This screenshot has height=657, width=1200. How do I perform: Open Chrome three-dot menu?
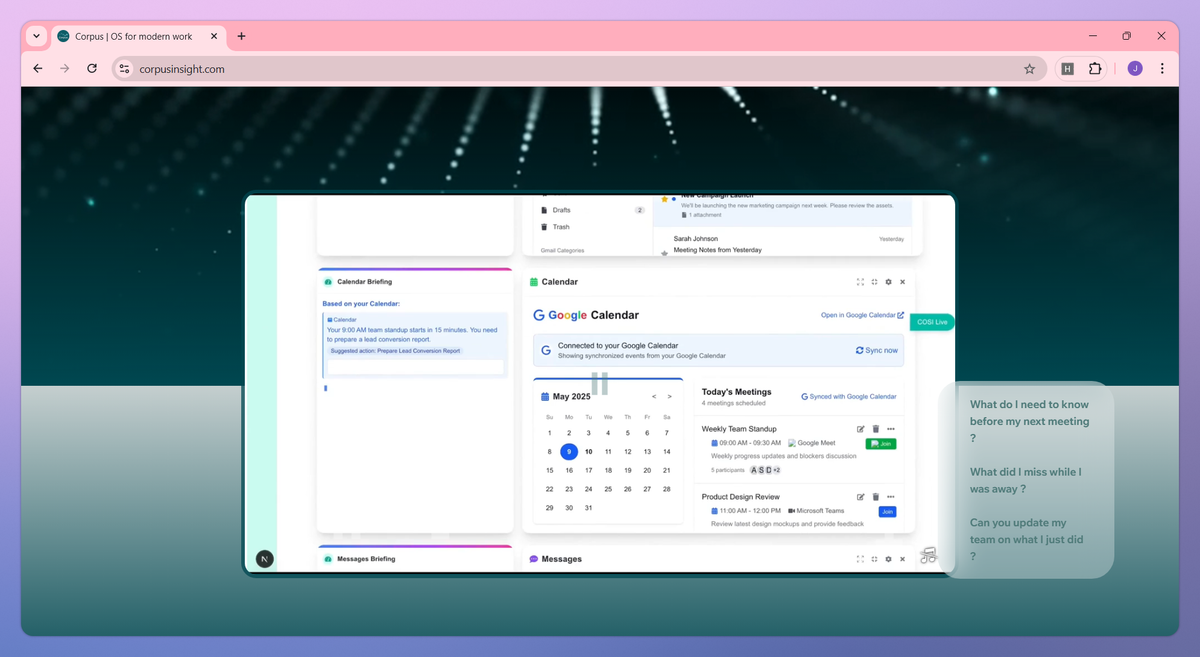click(1162, 69)
